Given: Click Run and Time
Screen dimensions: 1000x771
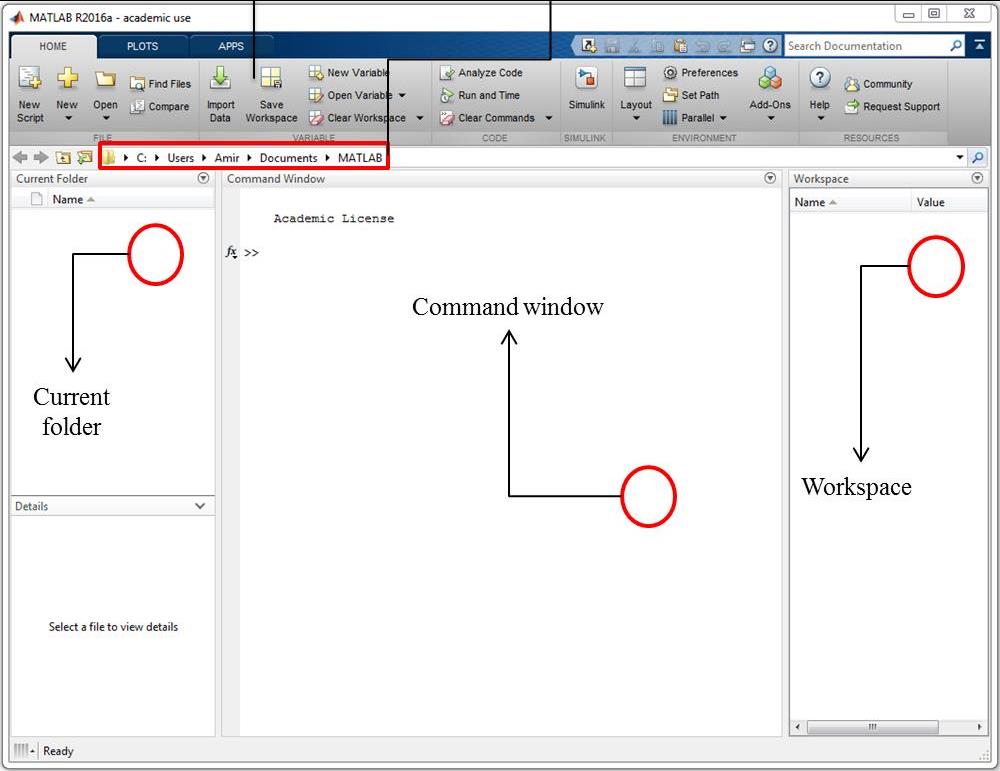Looking at the screenshot, I should [480, 95].
